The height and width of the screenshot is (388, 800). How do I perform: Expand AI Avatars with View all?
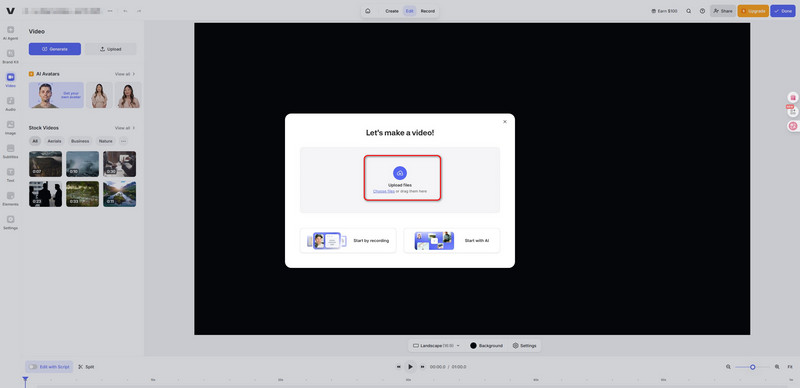click(125, 74)
